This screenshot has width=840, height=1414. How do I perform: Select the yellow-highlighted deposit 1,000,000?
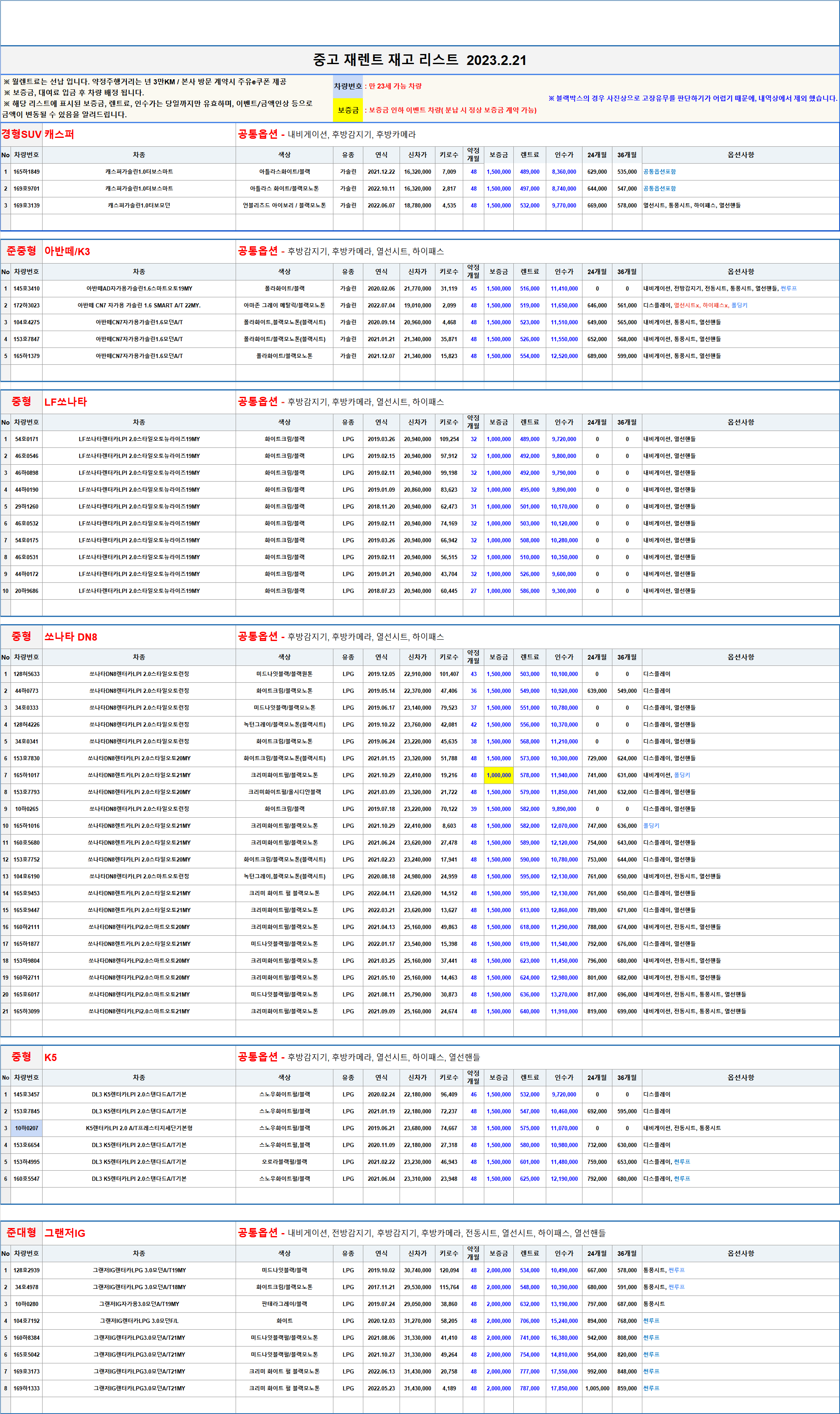[499, 775]
